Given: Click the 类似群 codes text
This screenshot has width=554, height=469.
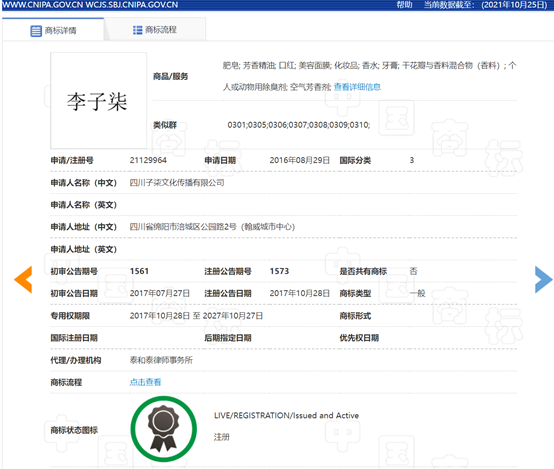Looking at the screenshot, I should coord(299,125).
